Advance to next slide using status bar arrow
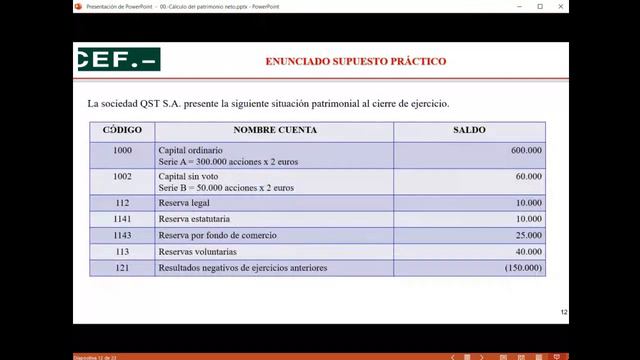Viewport: 640px width, 360px height. [482, 357]
